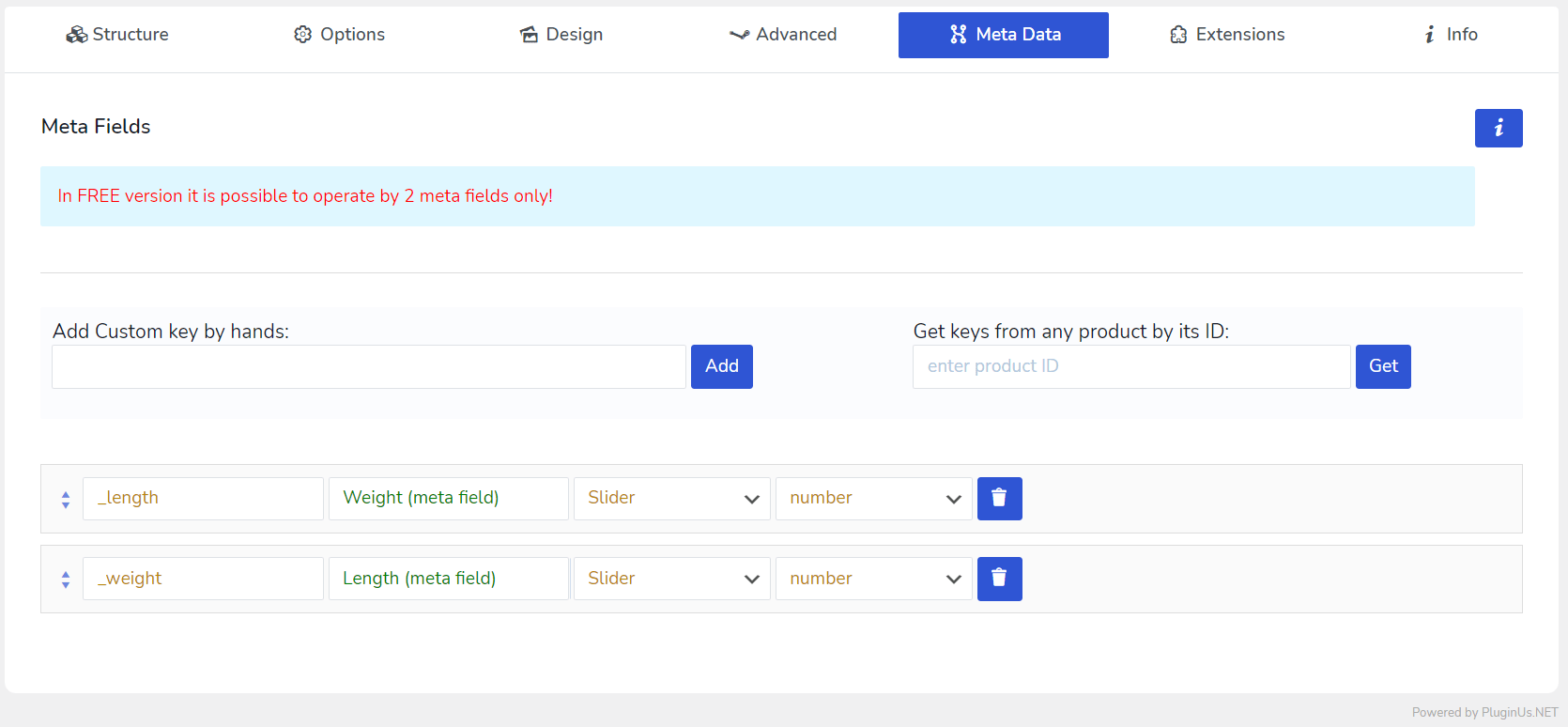Screen dimensions: 1568x727
Task: Expand the Slider dropdown for _length
Action: click(671, 498)
